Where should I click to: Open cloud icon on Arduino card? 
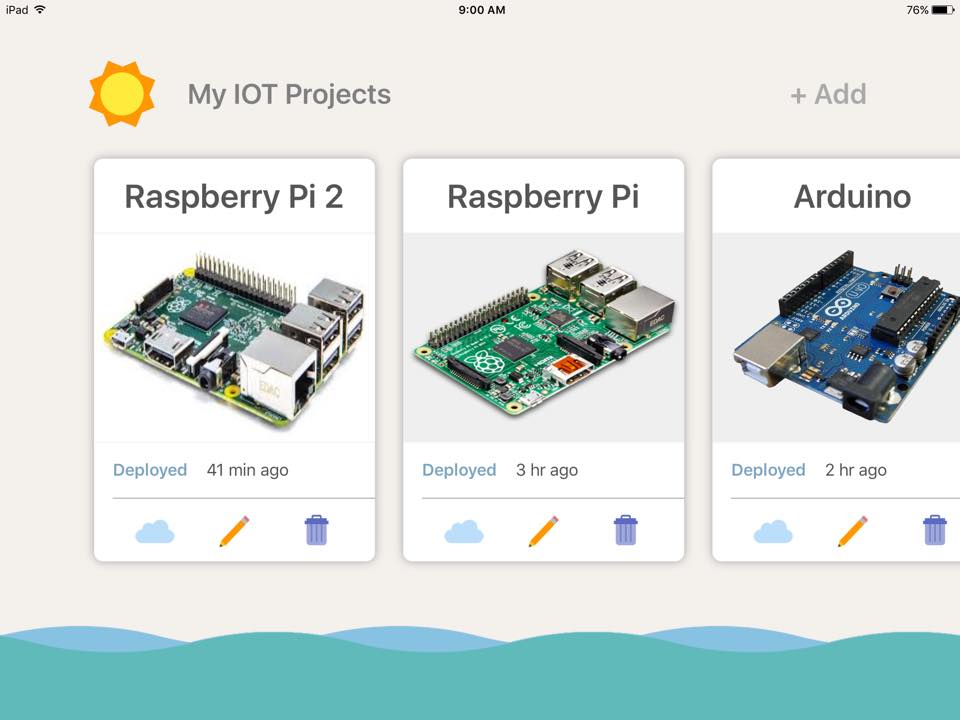pos(773,531)
